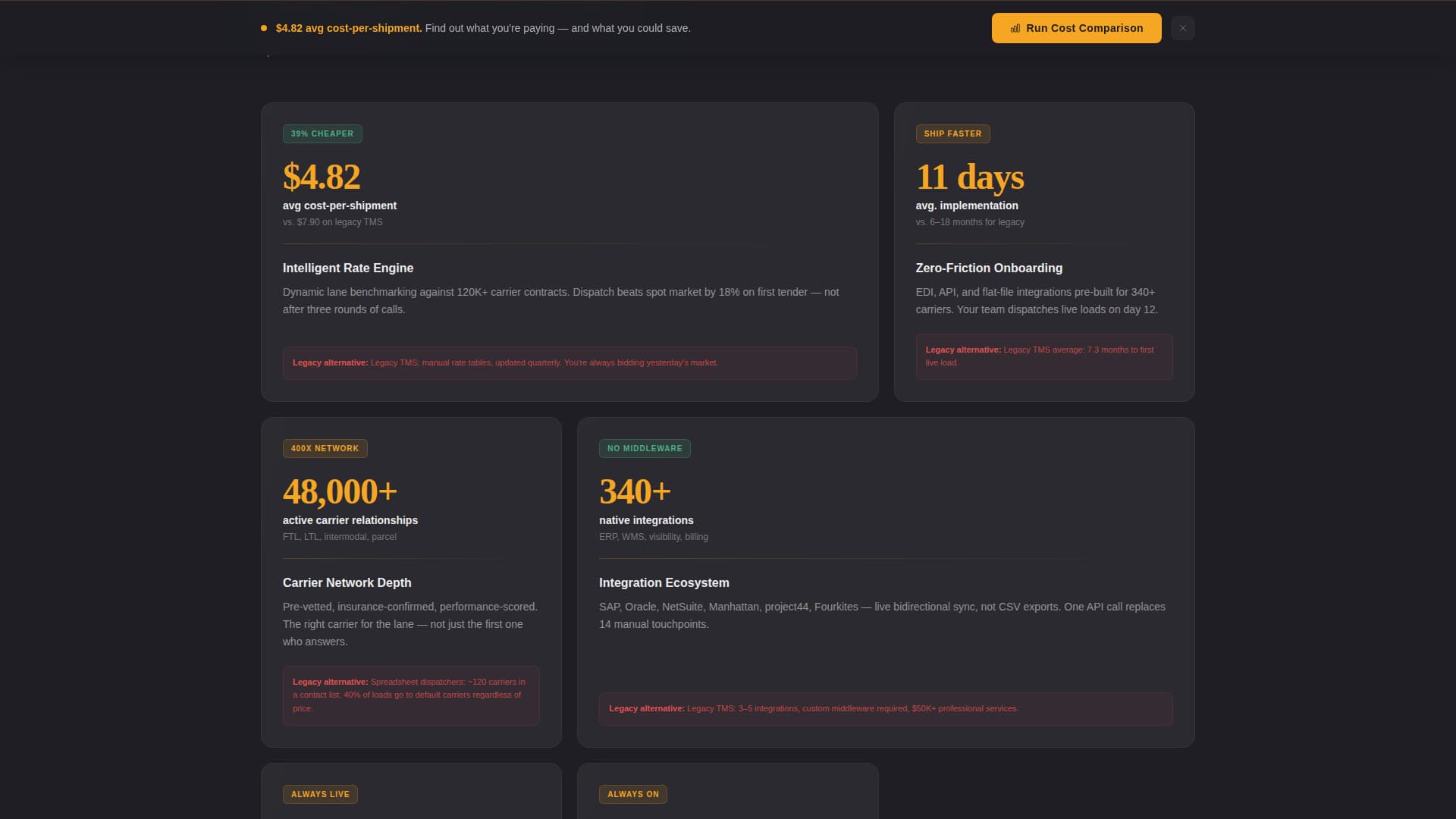The width and height of the screenshot is (1456, 819).
Task: Click the SHIP FASTER badge
Action: click(x=952, y=133)
